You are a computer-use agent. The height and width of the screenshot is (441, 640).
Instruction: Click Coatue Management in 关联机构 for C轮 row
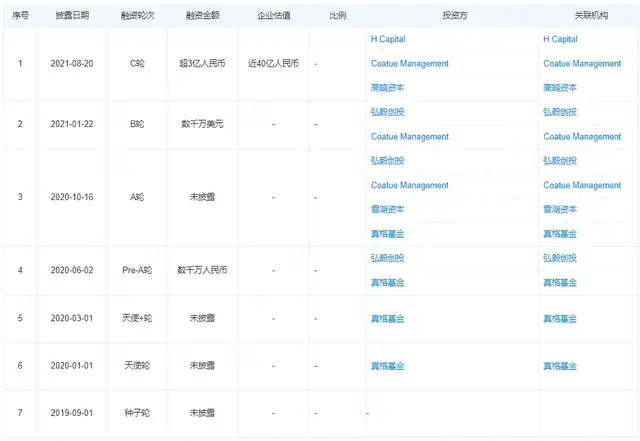(x=582, y=64)
